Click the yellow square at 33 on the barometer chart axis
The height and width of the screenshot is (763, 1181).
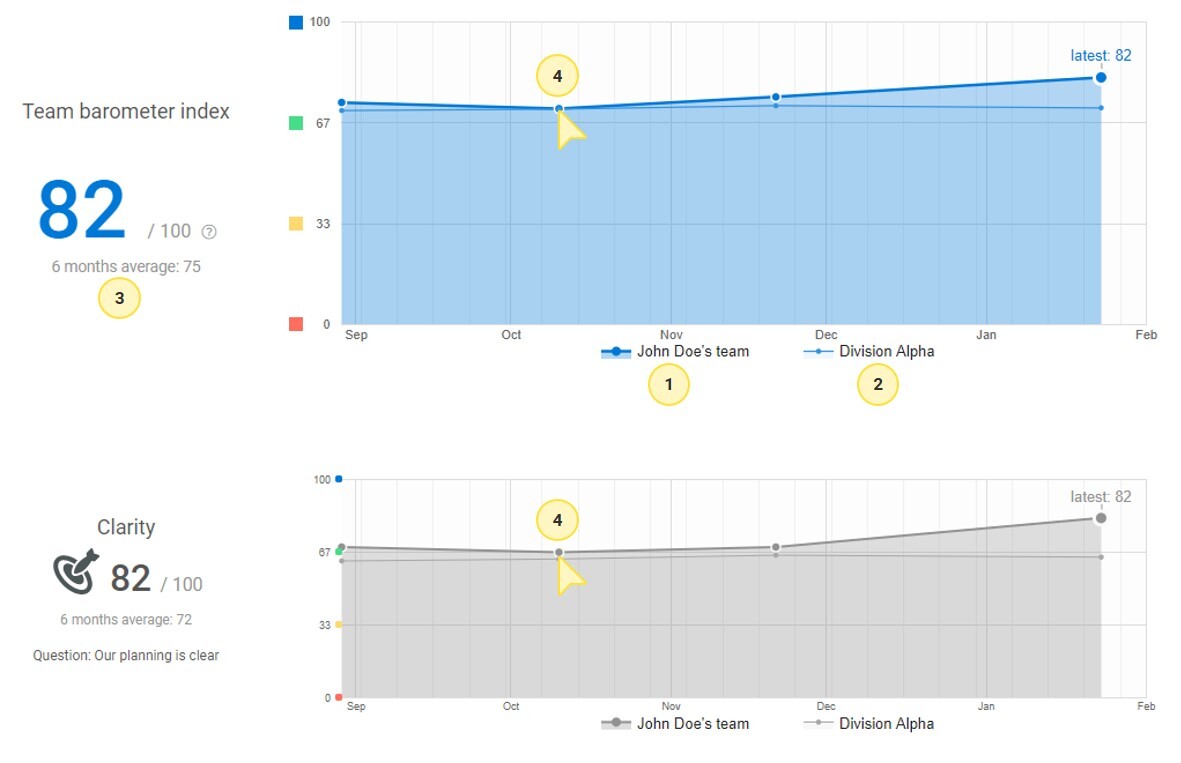coord(296,224)
